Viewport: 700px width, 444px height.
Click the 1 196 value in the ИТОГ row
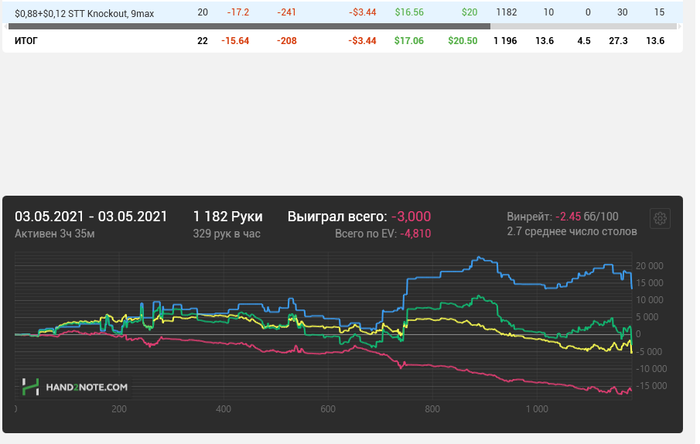[x=505, y=41]
